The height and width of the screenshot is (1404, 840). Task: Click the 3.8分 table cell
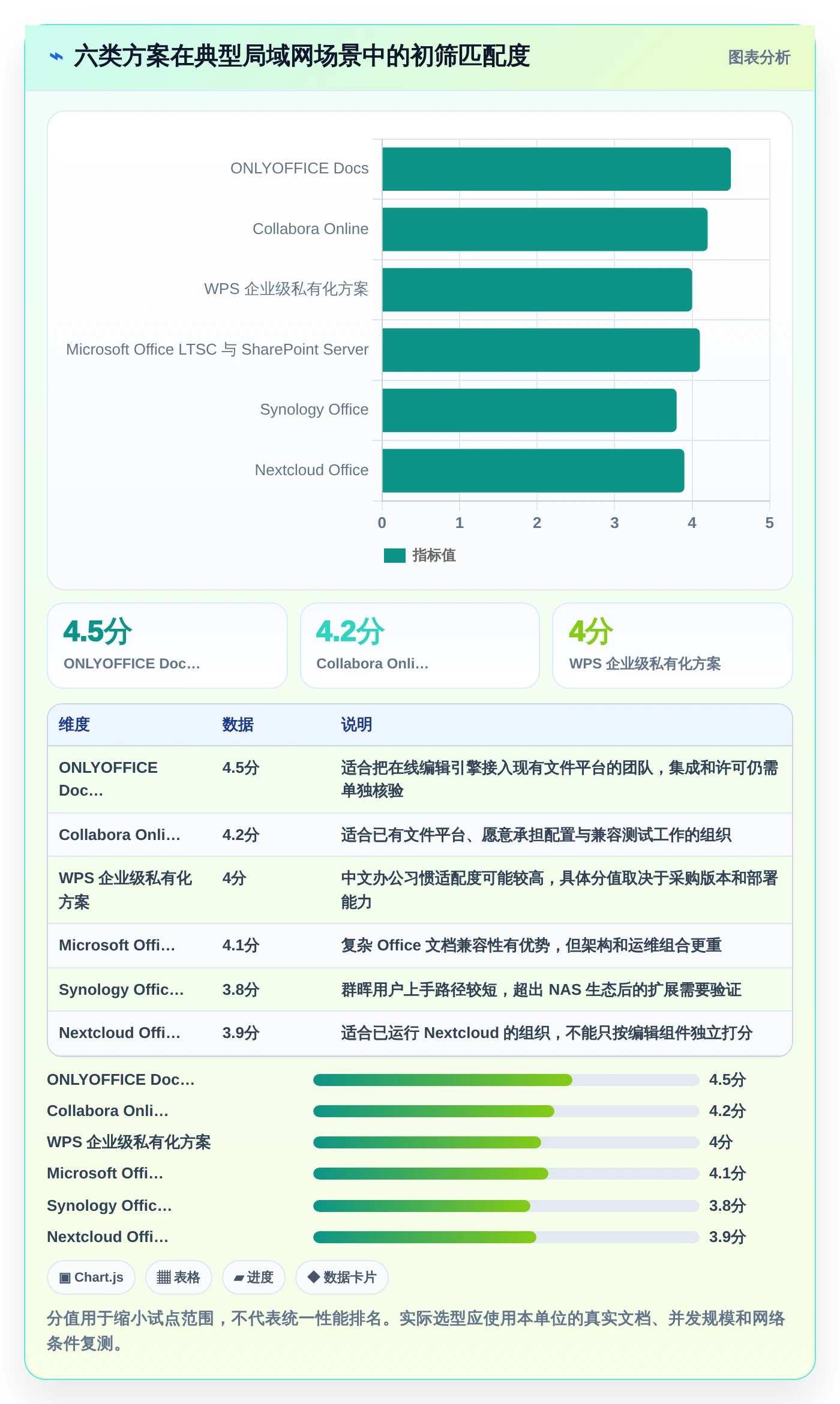(x=241, y=989)
